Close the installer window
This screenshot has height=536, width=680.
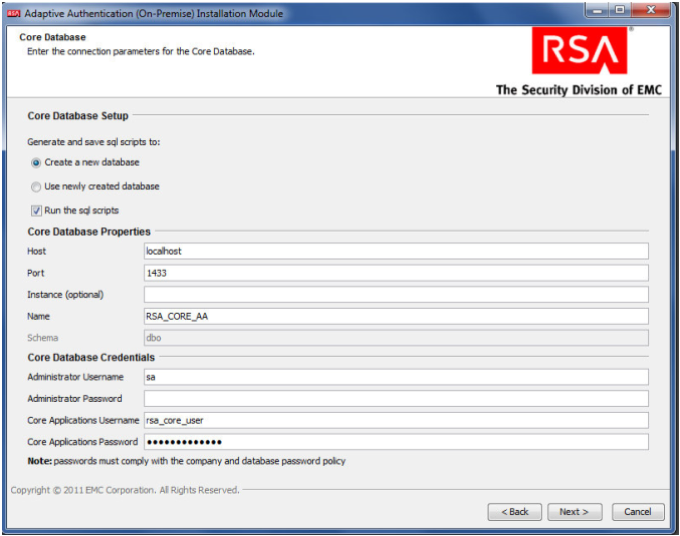[651, 10]
